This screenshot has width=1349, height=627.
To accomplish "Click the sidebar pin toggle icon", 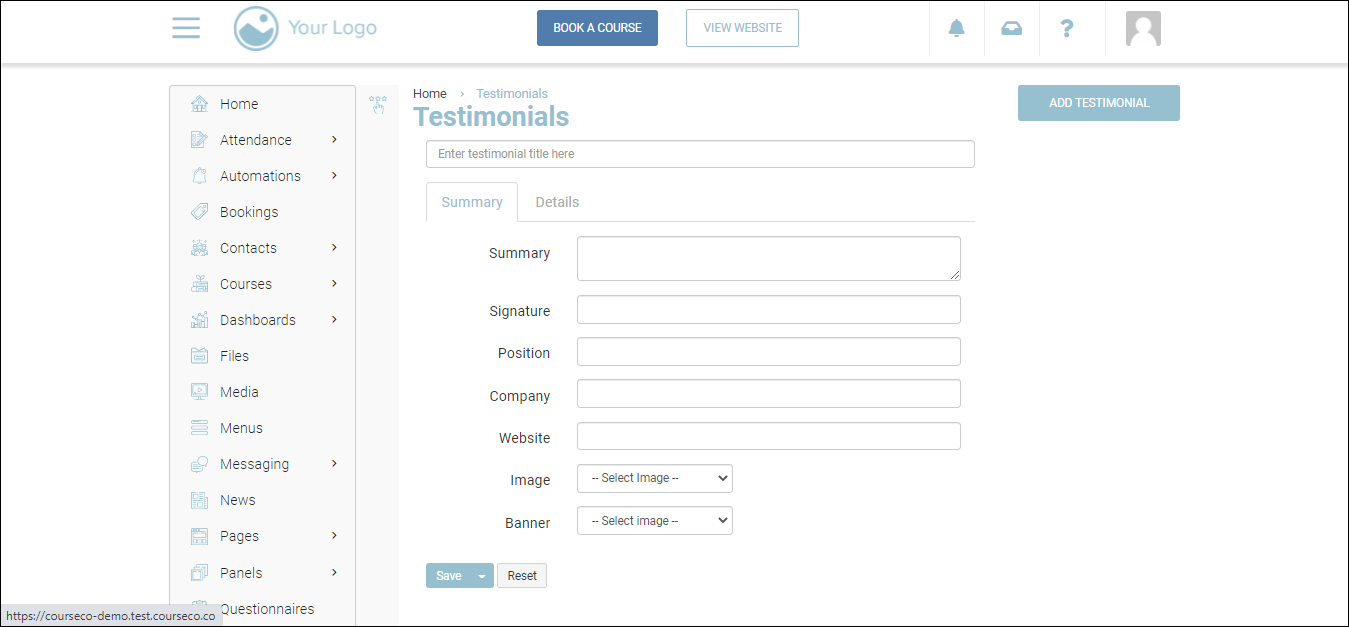I will point(378,104).
